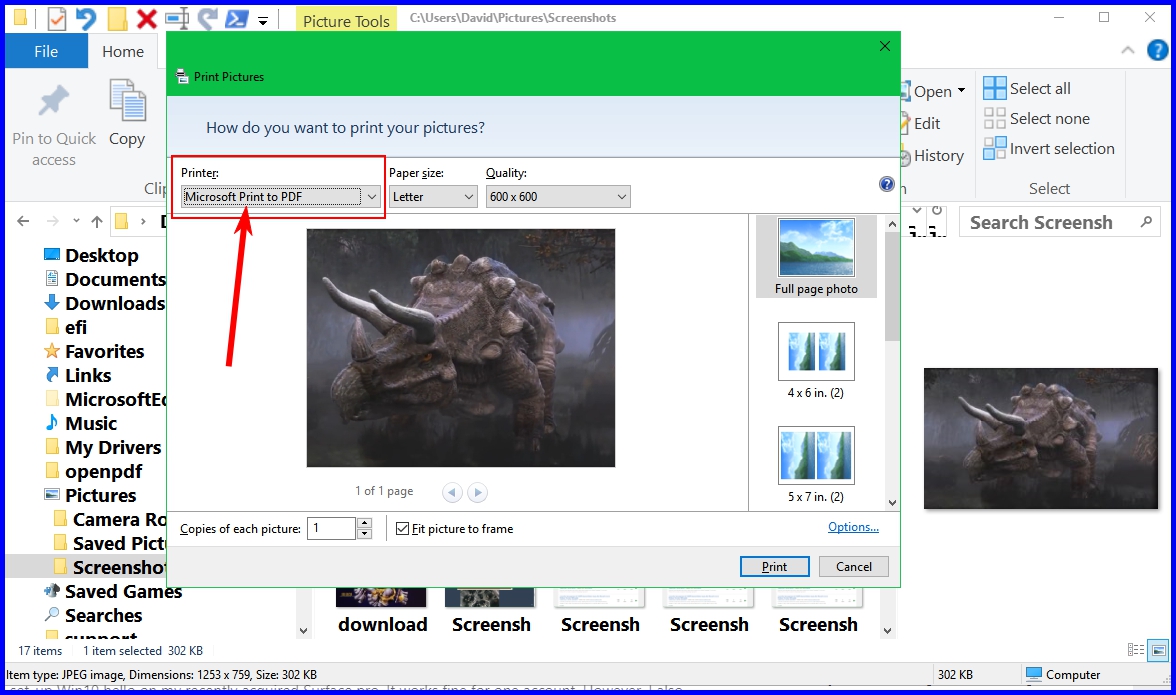Image resolution: width=1176 pixels, height=695 pixels.
Task: Click the Up one level arrow
Action: coord(97,221)
